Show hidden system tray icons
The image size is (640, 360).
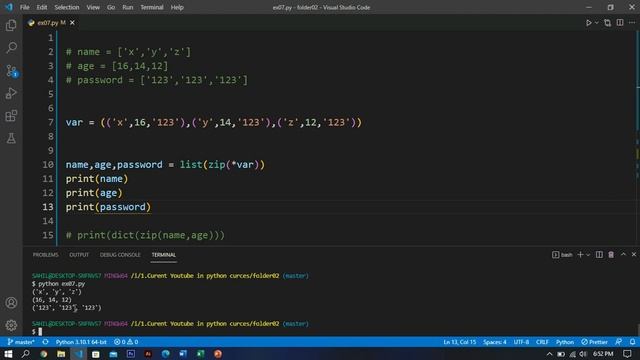(x=549, y=354)
